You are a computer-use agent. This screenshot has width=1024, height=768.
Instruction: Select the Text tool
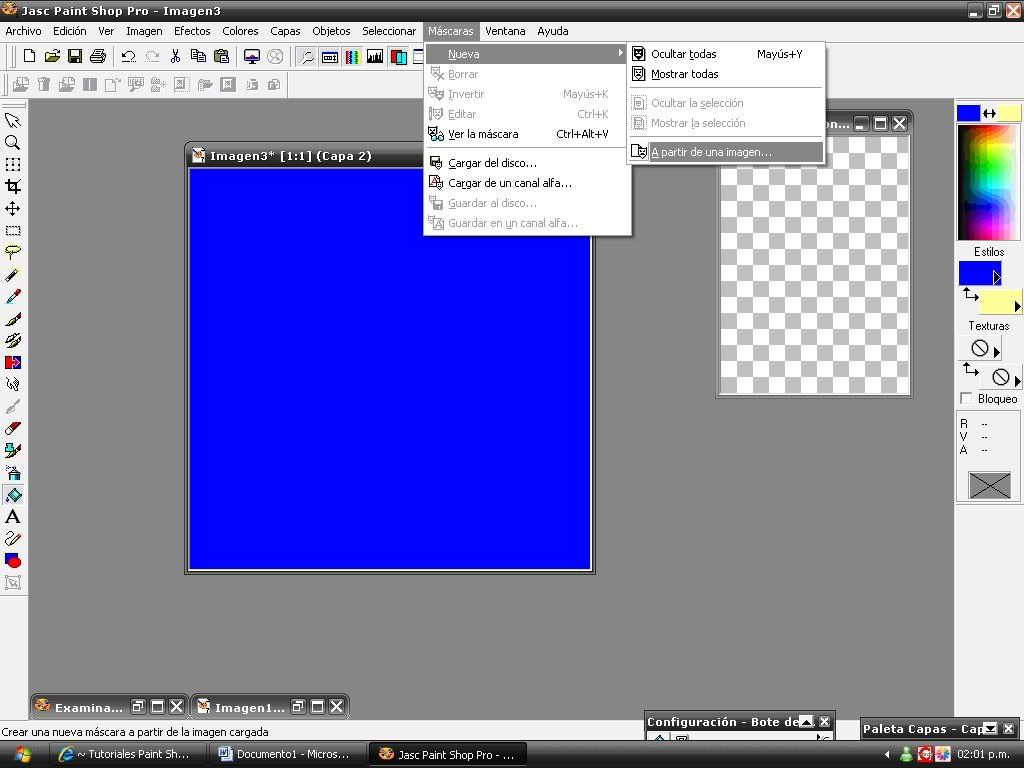click(x=13, y=517)
